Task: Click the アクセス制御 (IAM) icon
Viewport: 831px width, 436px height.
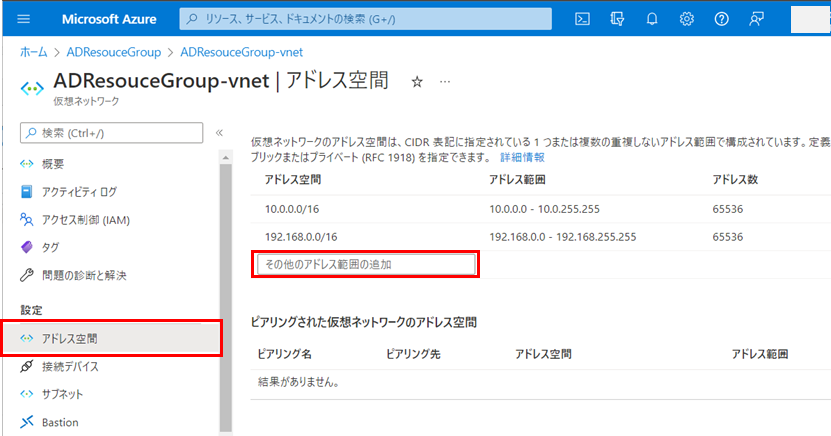Action: click(26, 219)
